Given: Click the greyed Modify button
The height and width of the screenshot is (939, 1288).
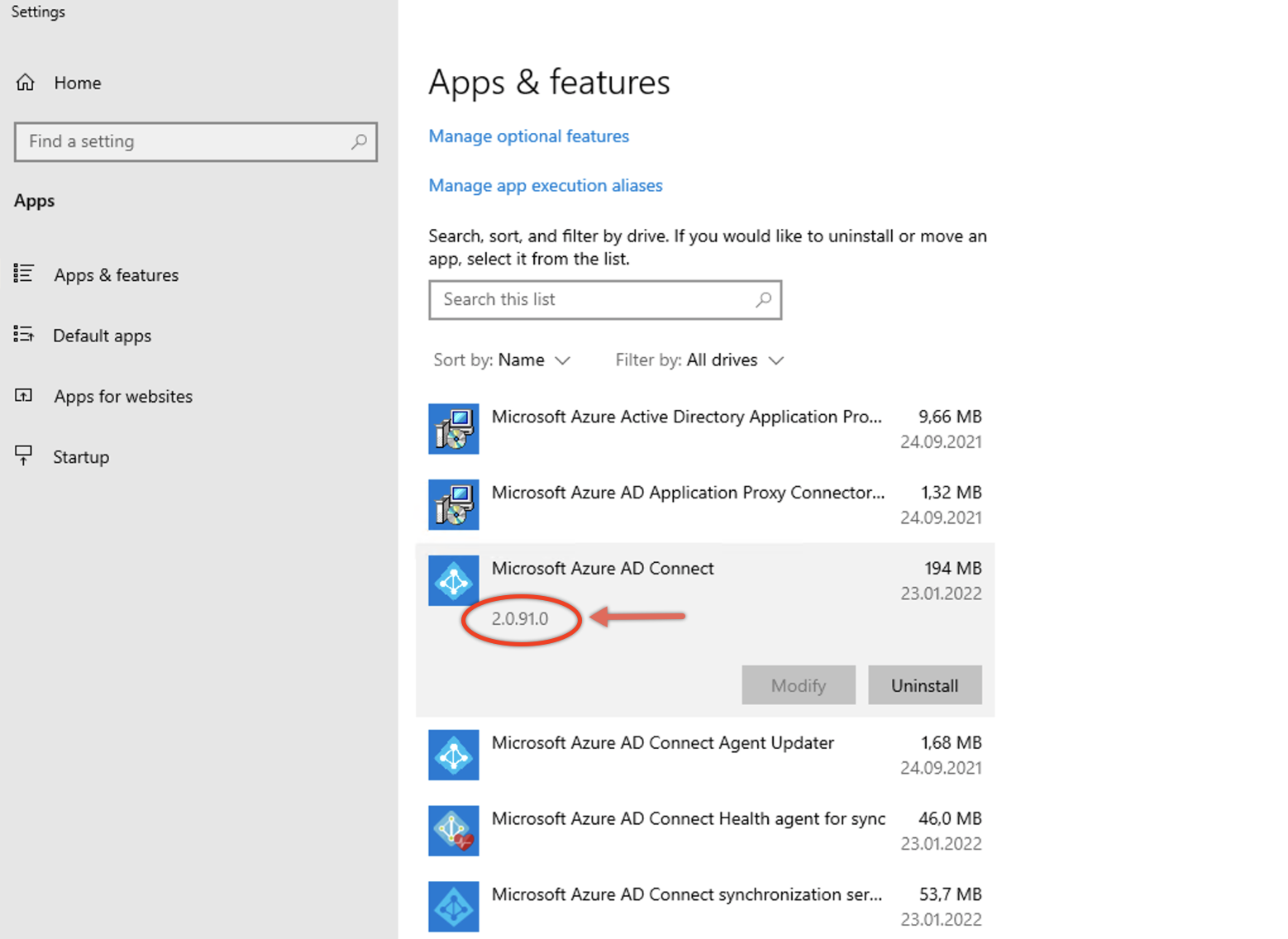Looking at the screenshot, I should (x=798, y=685).
